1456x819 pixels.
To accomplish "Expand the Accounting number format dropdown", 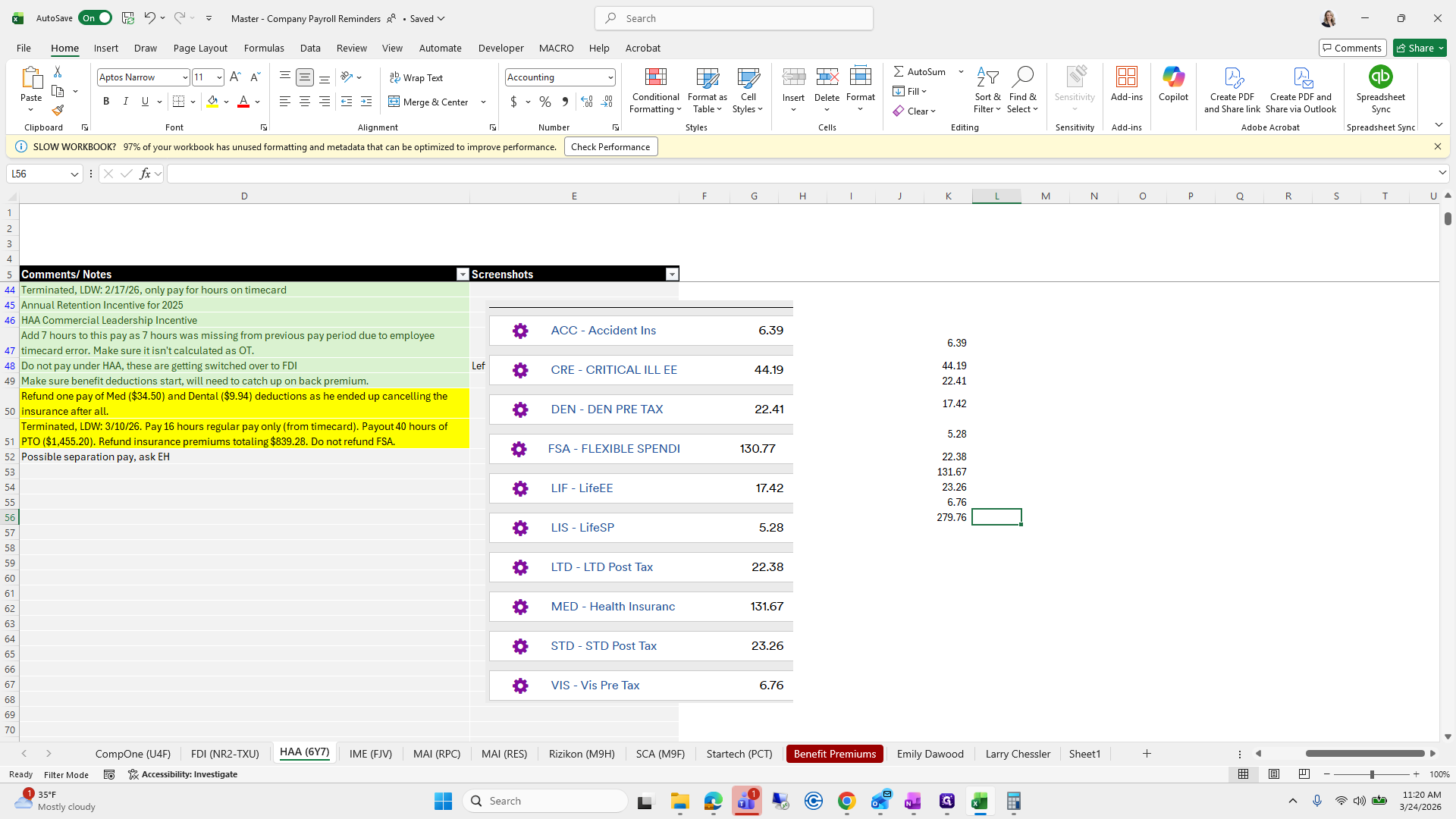I will point(610,77).
